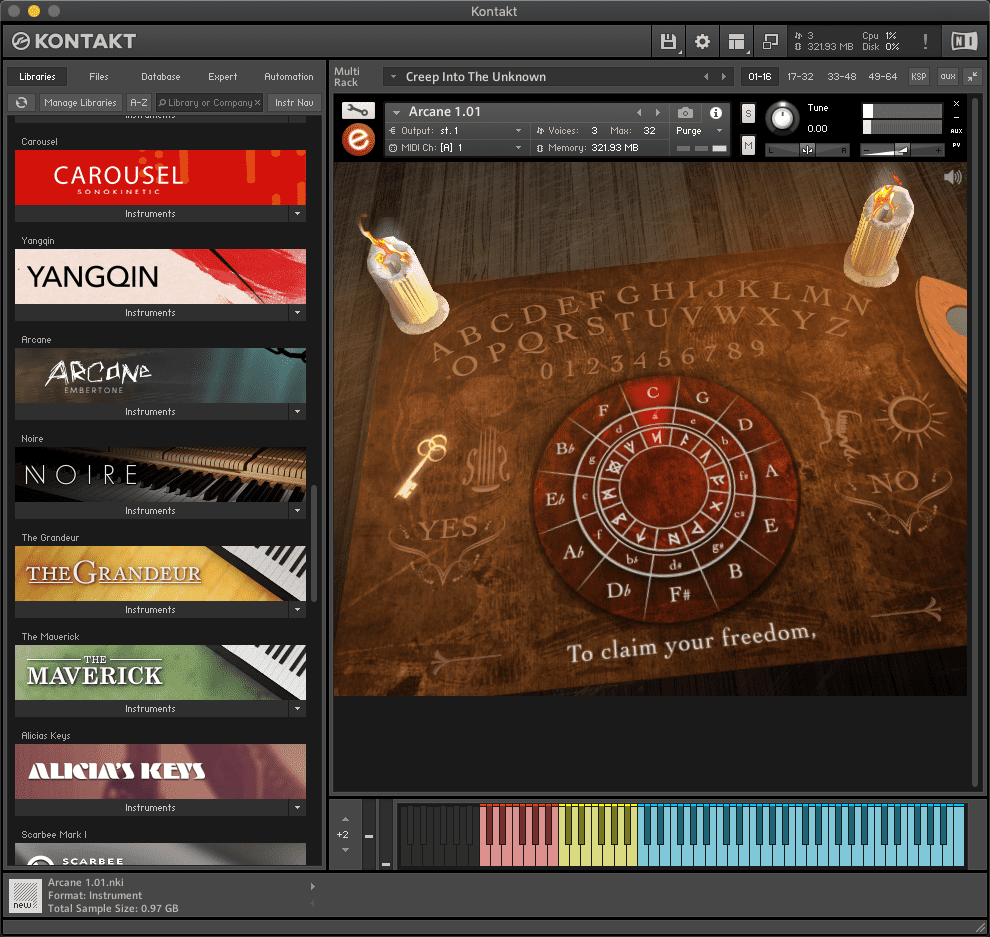
Task: Go to previous multi preset arrow
Action: (x=706, y=77)
